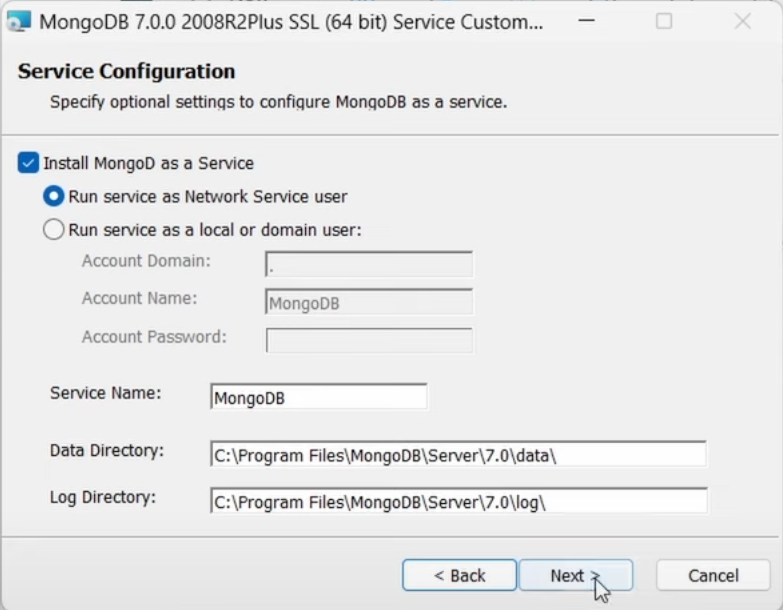Viewport: 783px width, 610px height.
Task: Click the Account Password label
Action: [154, 337]
